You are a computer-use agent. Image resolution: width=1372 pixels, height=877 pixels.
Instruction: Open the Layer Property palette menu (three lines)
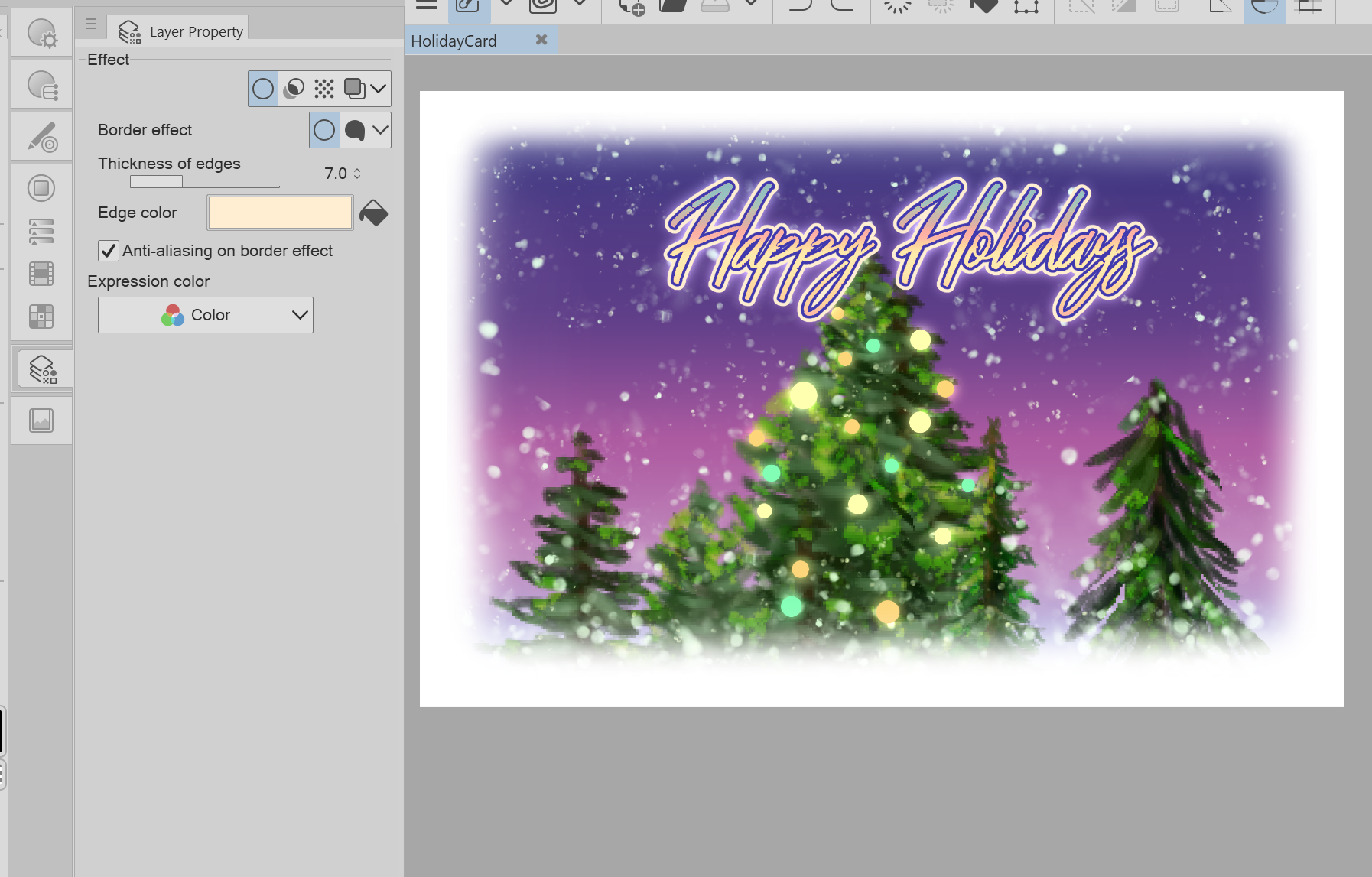[91, 24]
